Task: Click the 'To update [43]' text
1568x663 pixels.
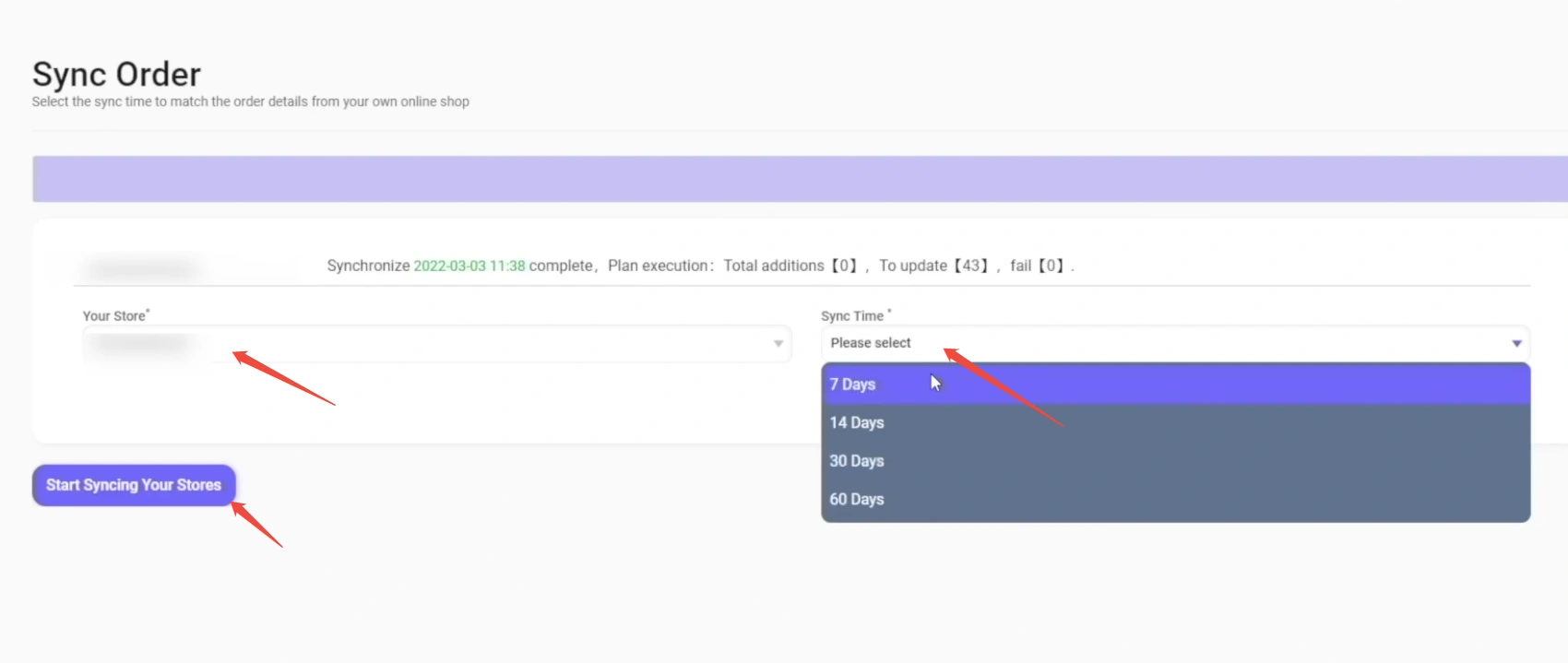Action: [x=935, y=266]
